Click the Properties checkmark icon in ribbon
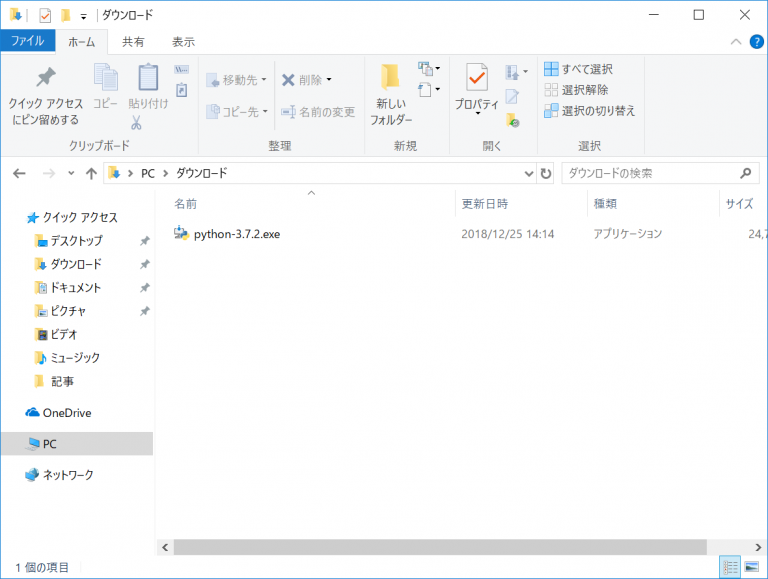This screenshot has width=768, height=579. point(477,77)
